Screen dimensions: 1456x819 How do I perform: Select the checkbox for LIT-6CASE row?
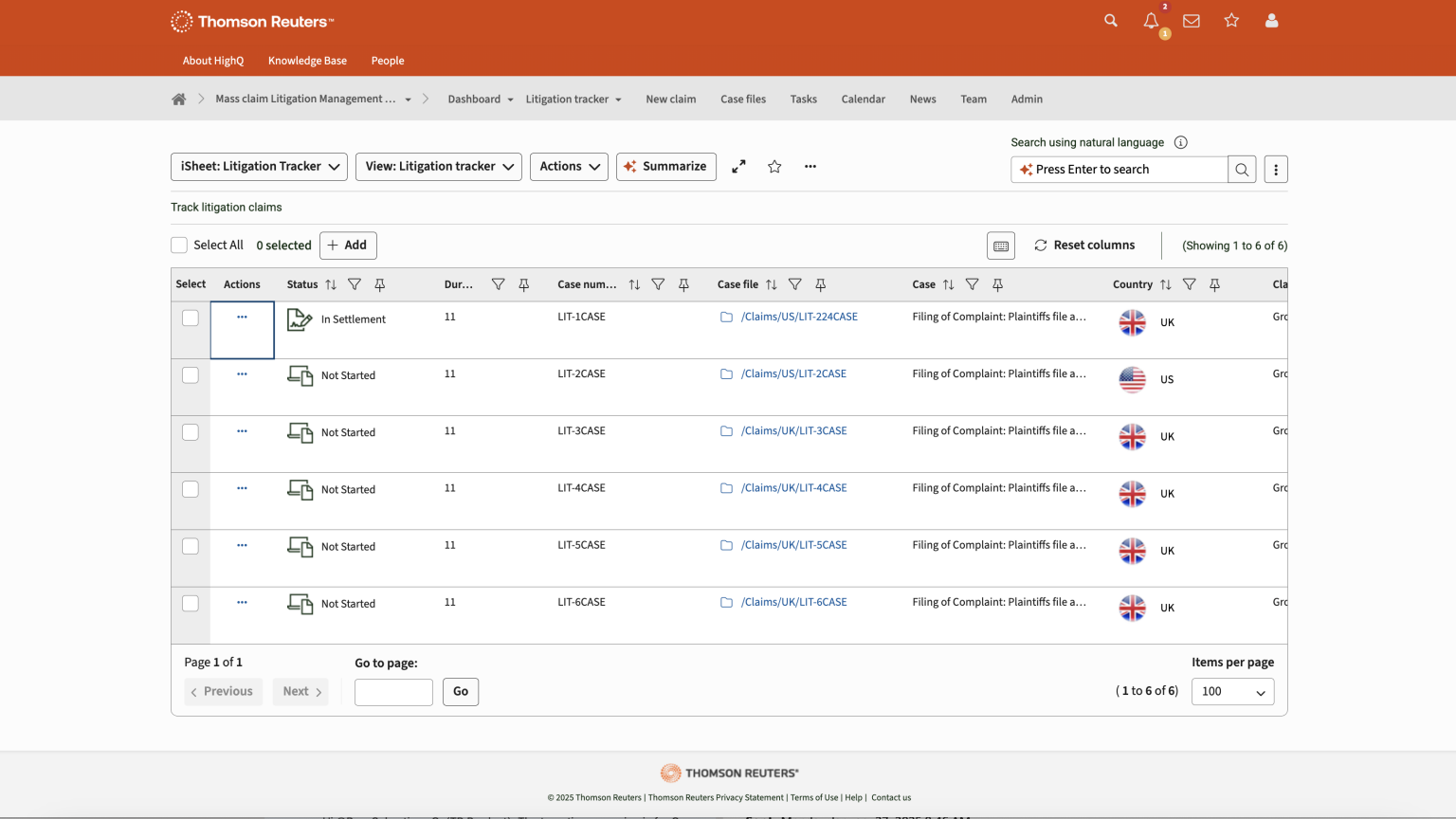pyautogui.click(x=191, y=604)
